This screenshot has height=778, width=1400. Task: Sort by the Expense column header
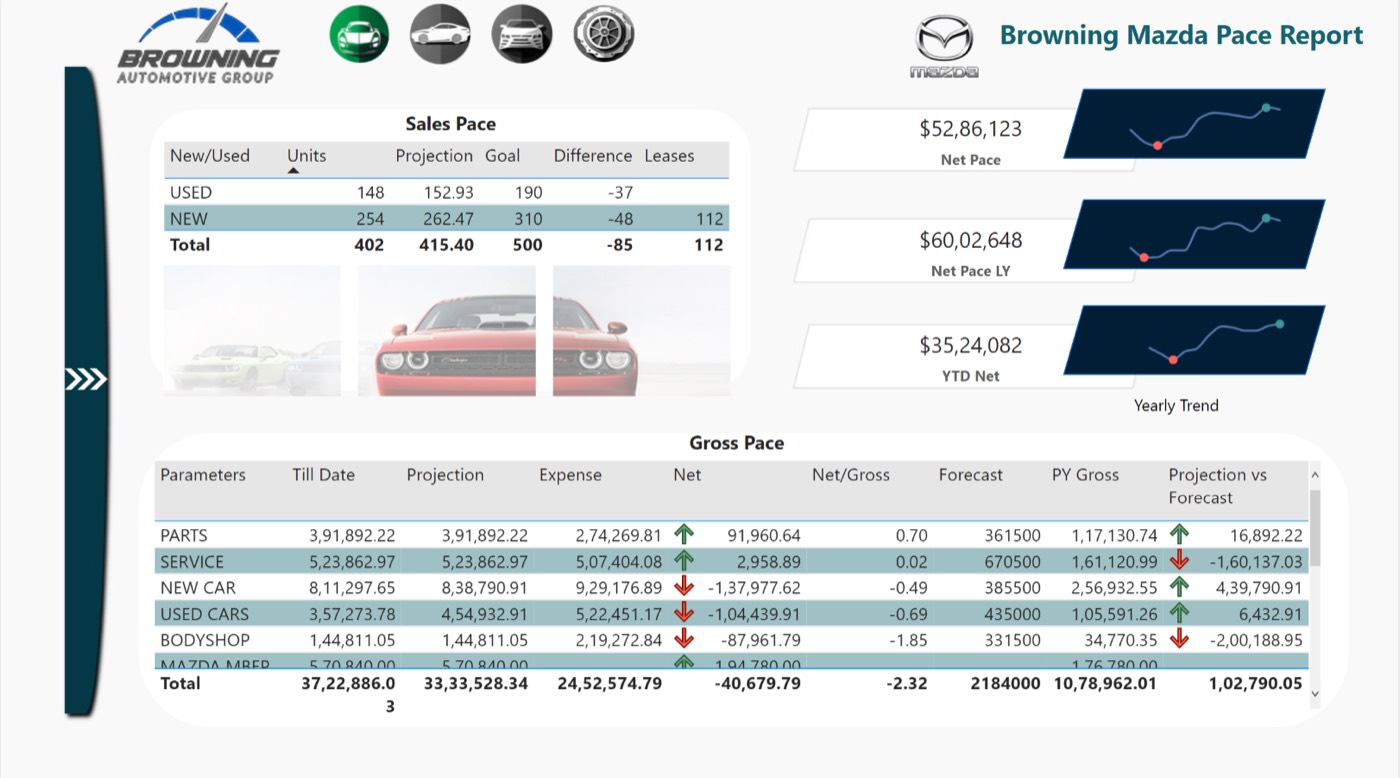(570, 475)
